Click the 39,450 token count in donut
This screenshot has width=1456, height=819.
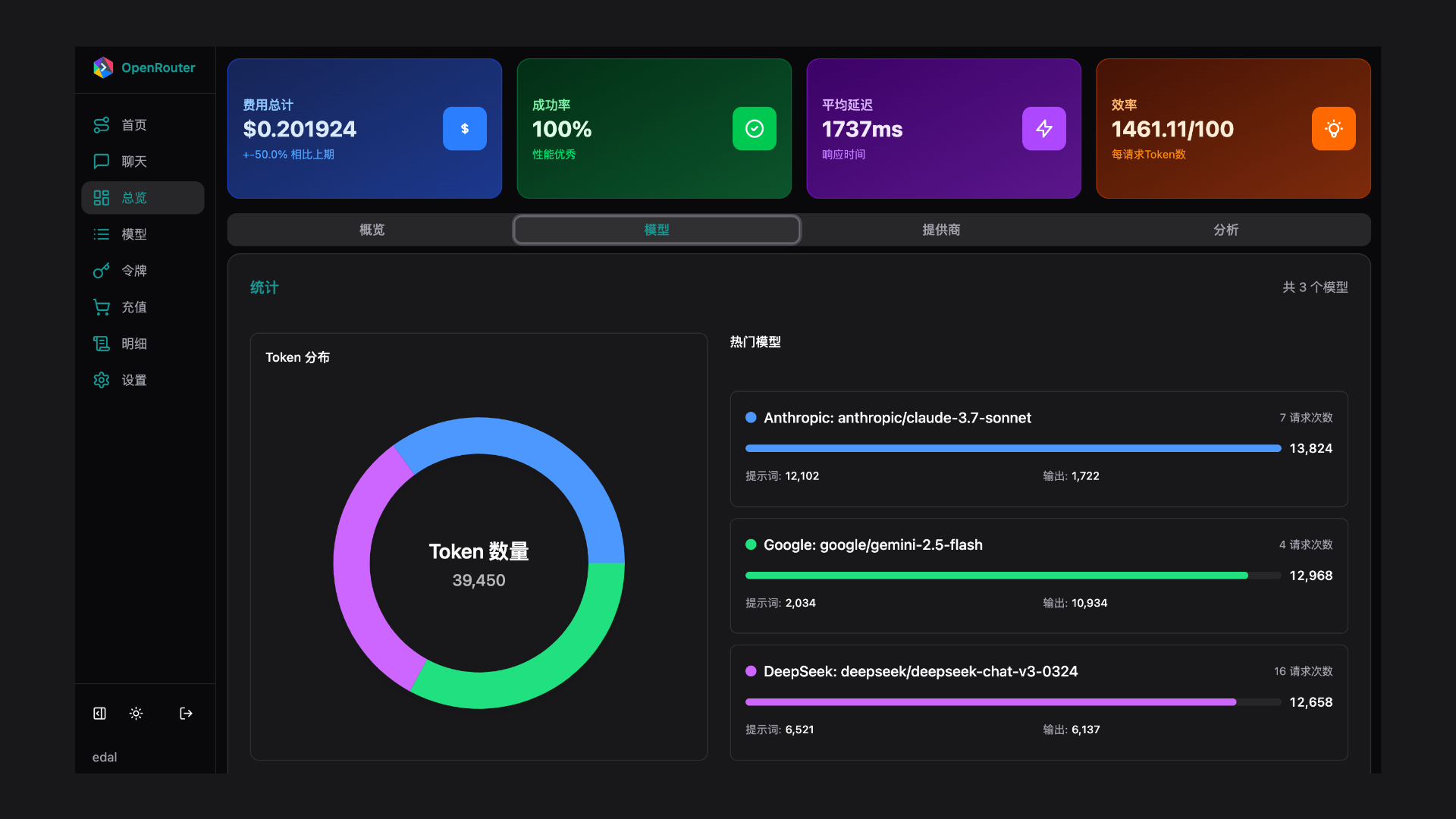click(x=479, y=580)
